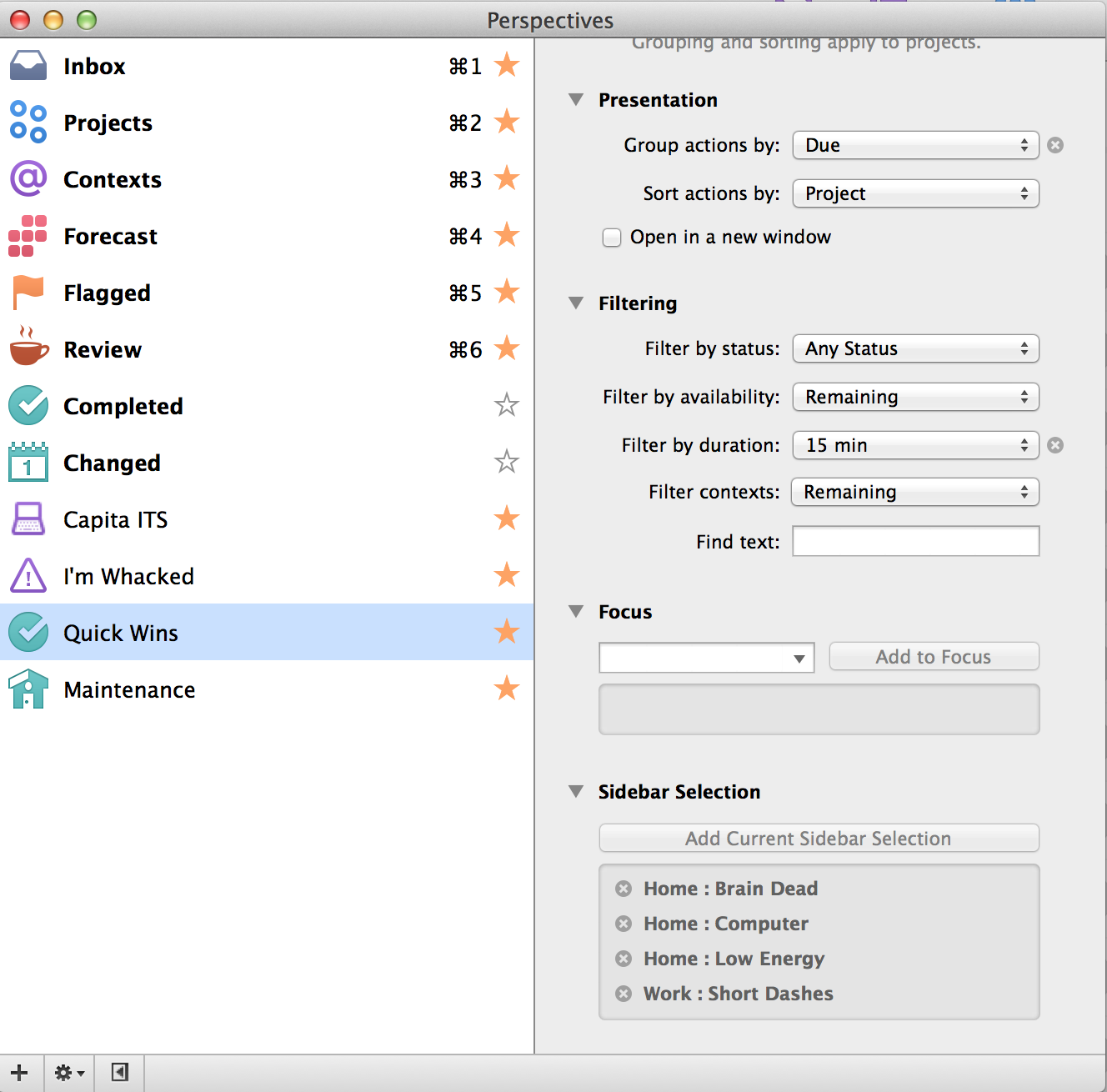Click the Completed checkmark icon

point(28,406)
